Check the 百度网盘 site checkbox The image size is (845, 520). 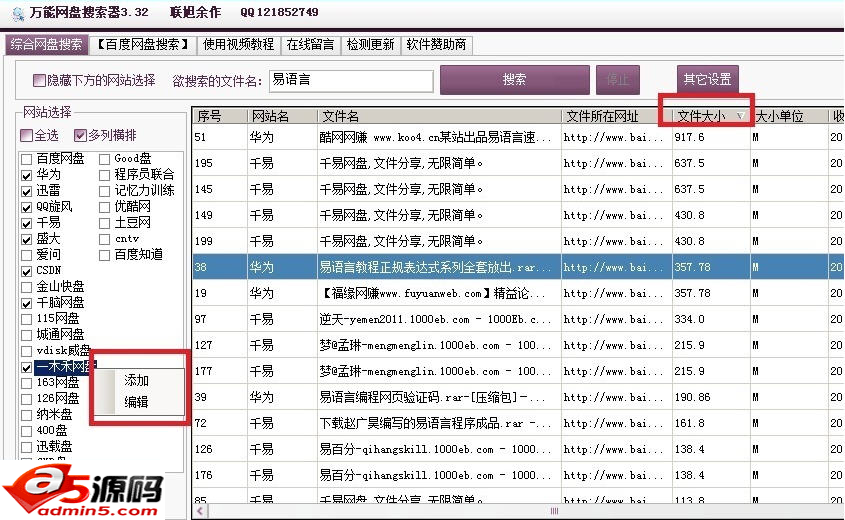(x=26, y=159)
